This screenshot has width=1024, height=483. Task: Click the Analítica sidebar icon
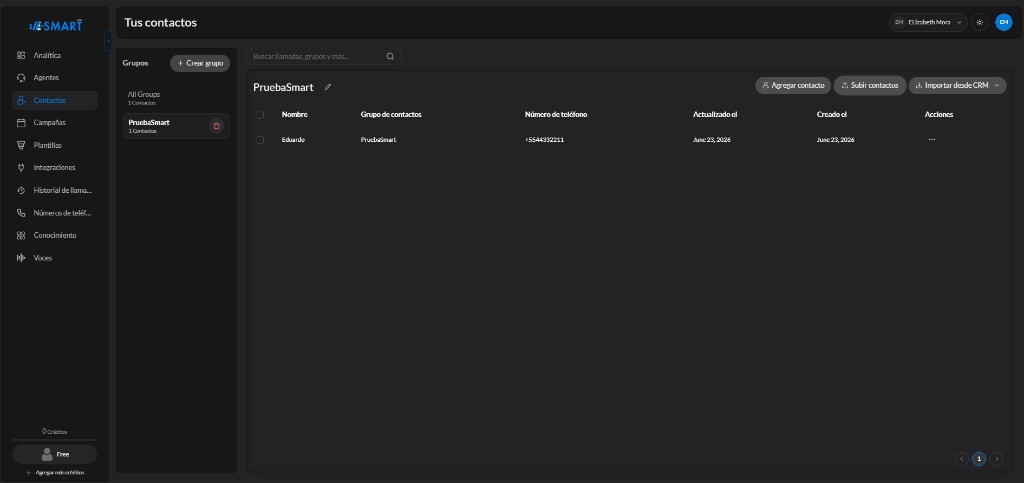[x=21, y=55]
